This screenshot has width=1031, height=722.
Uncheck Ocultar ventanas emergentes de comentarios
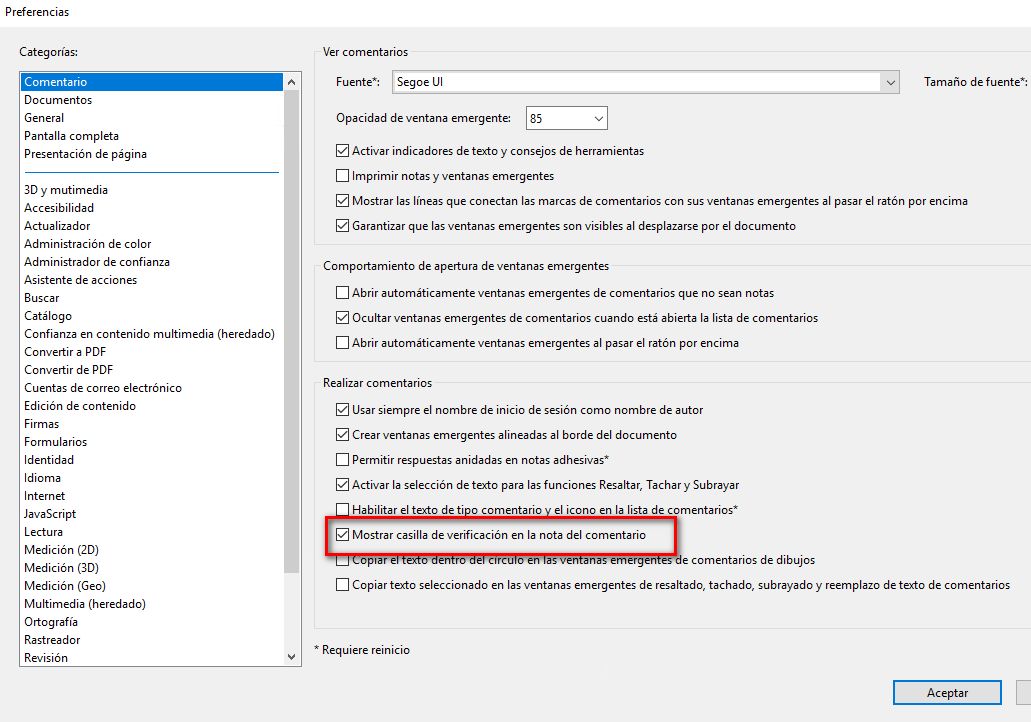pos(343,317)
